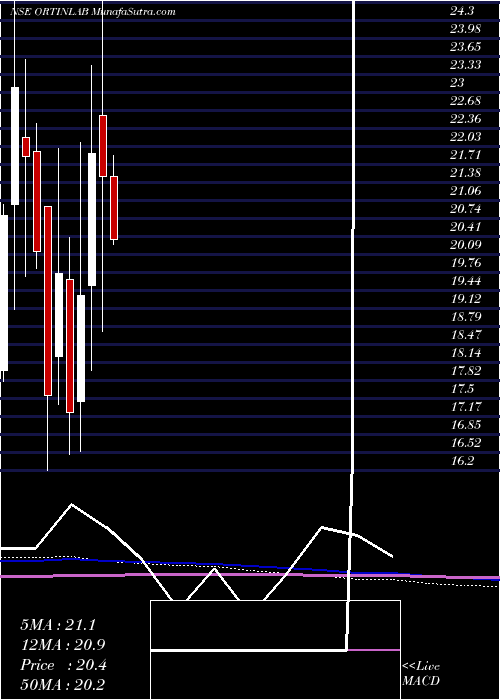Viewport: 500px width, 700px height.
Task: Select the 22.68 axis value
Action: [465, 101]
